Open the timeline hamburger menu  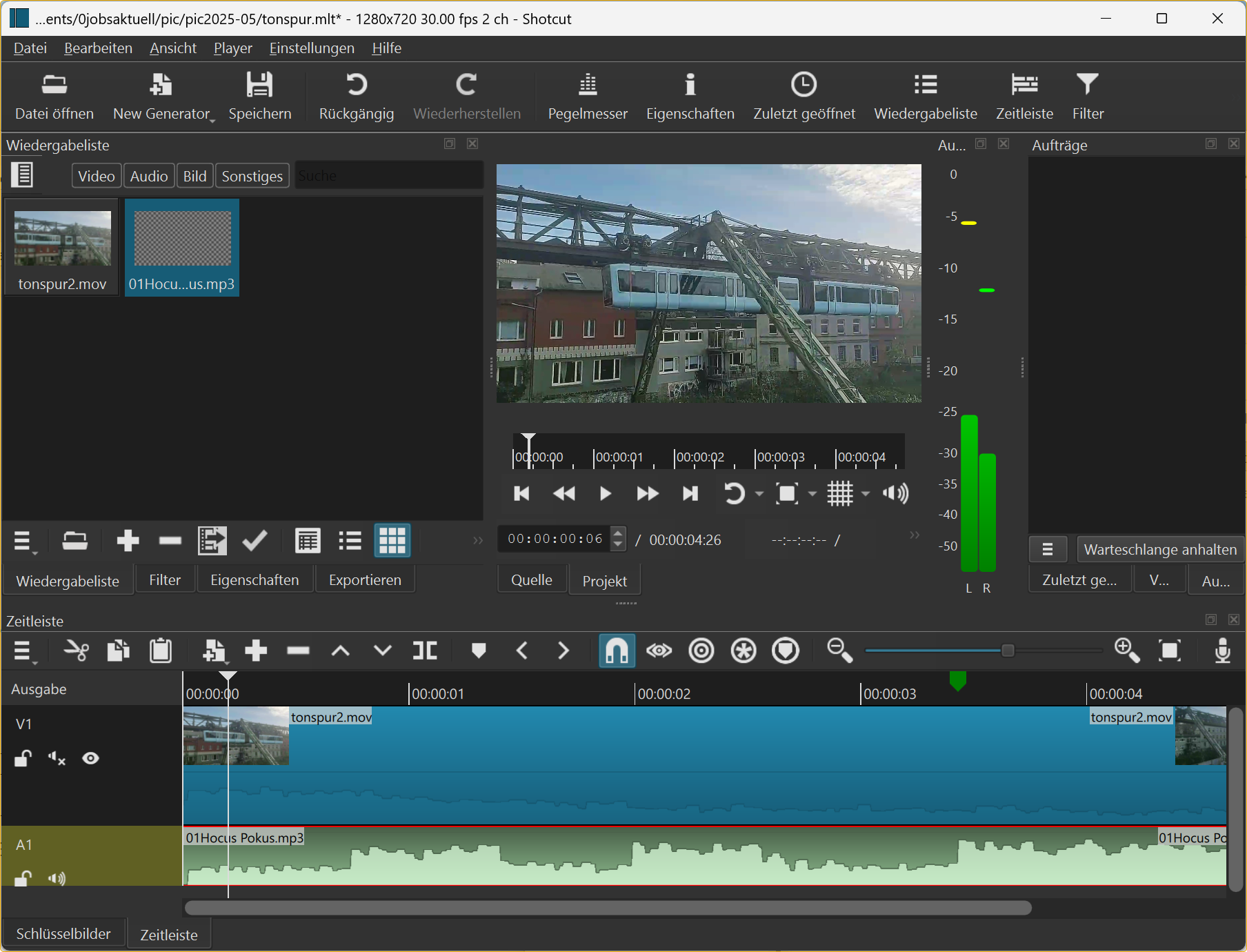(x=23, y=651)
